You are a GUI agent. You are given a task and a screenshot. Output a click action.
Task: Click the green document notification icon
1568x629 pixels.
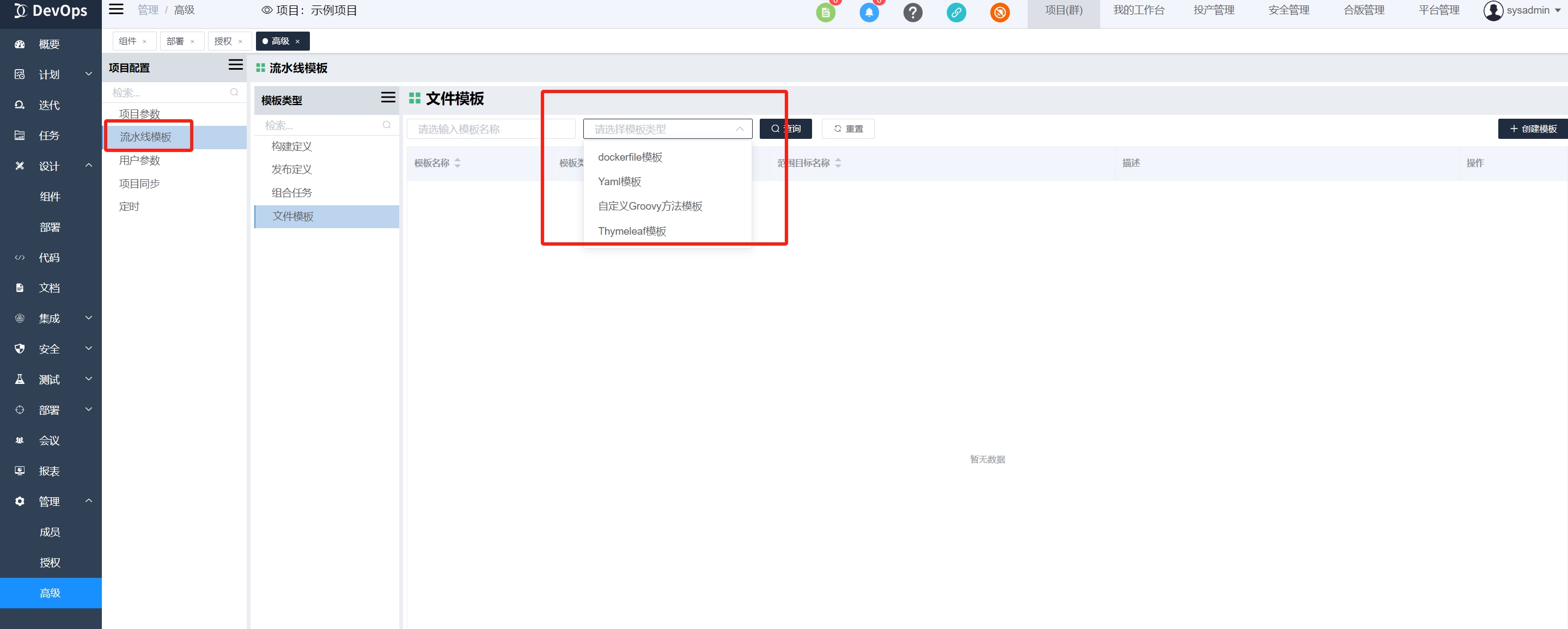[825, 13]
